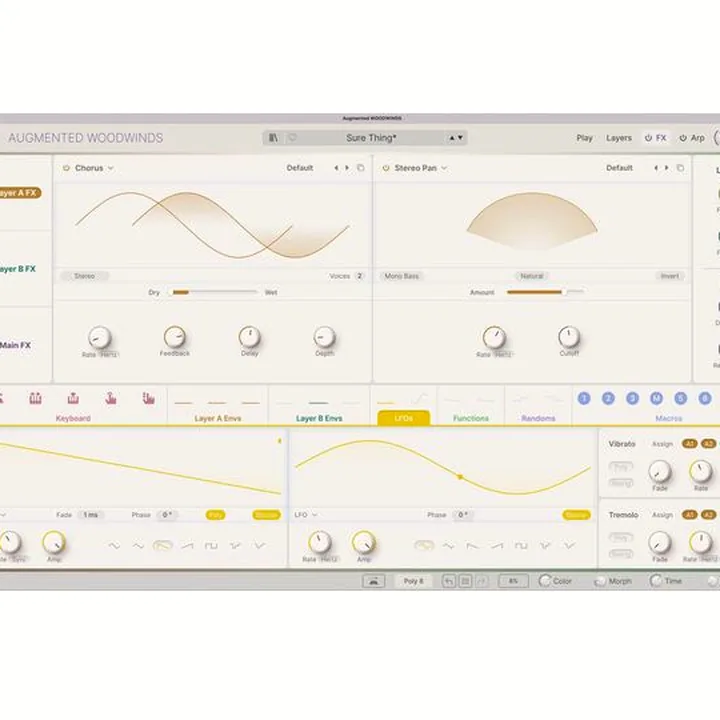Go to previous Stereo Pan preset arrow
720x720 pixels.
tap(656, 168)
